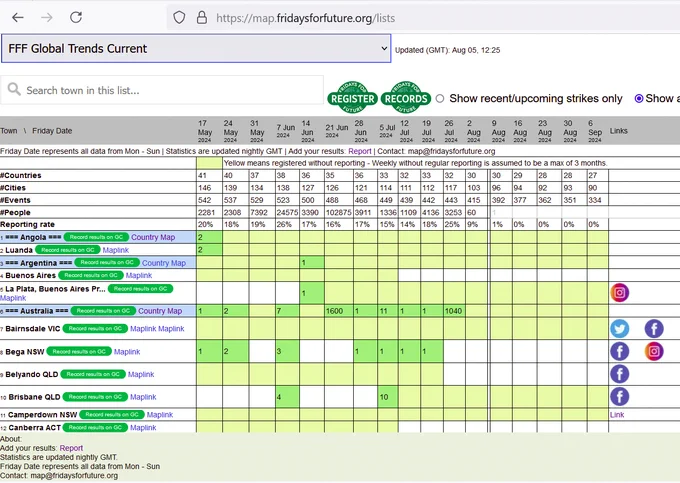This screenshot has height=483, width=680.
Task: Reload the page using the refresh icon
Action: click(76, 17)
